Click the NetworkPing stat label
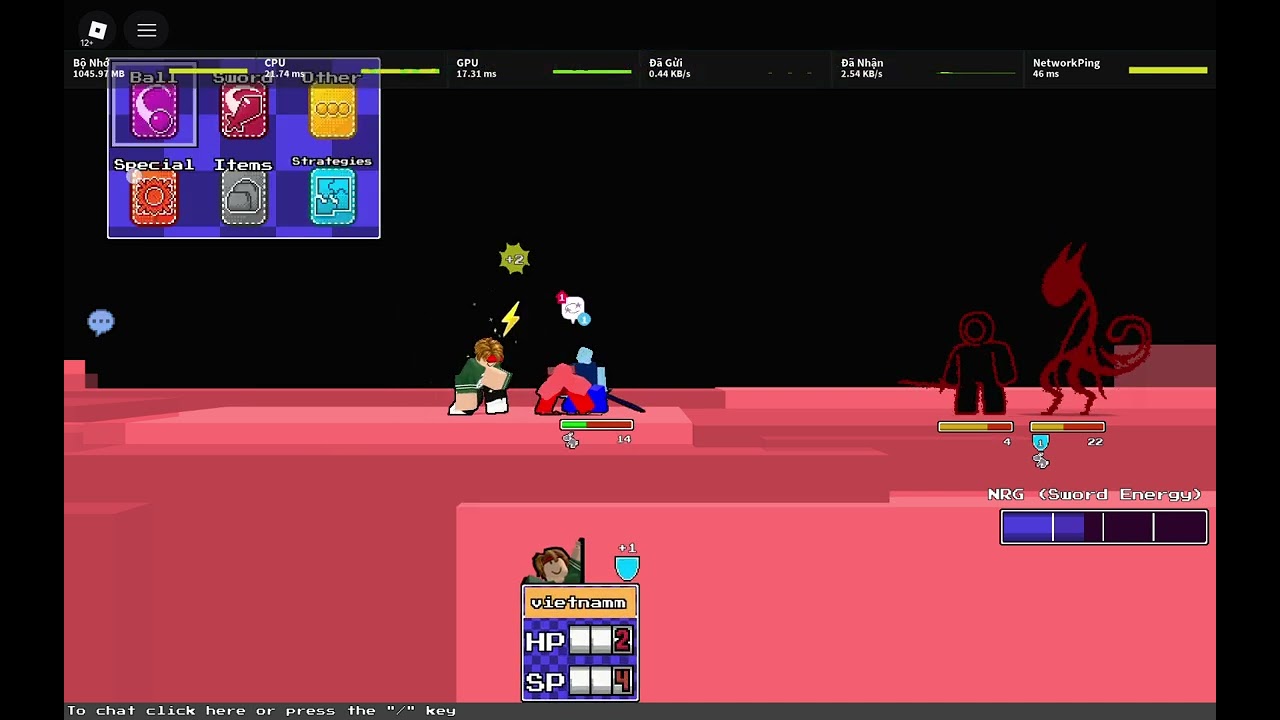This screenshot has width=1280, height=720. pos(1066,63)
